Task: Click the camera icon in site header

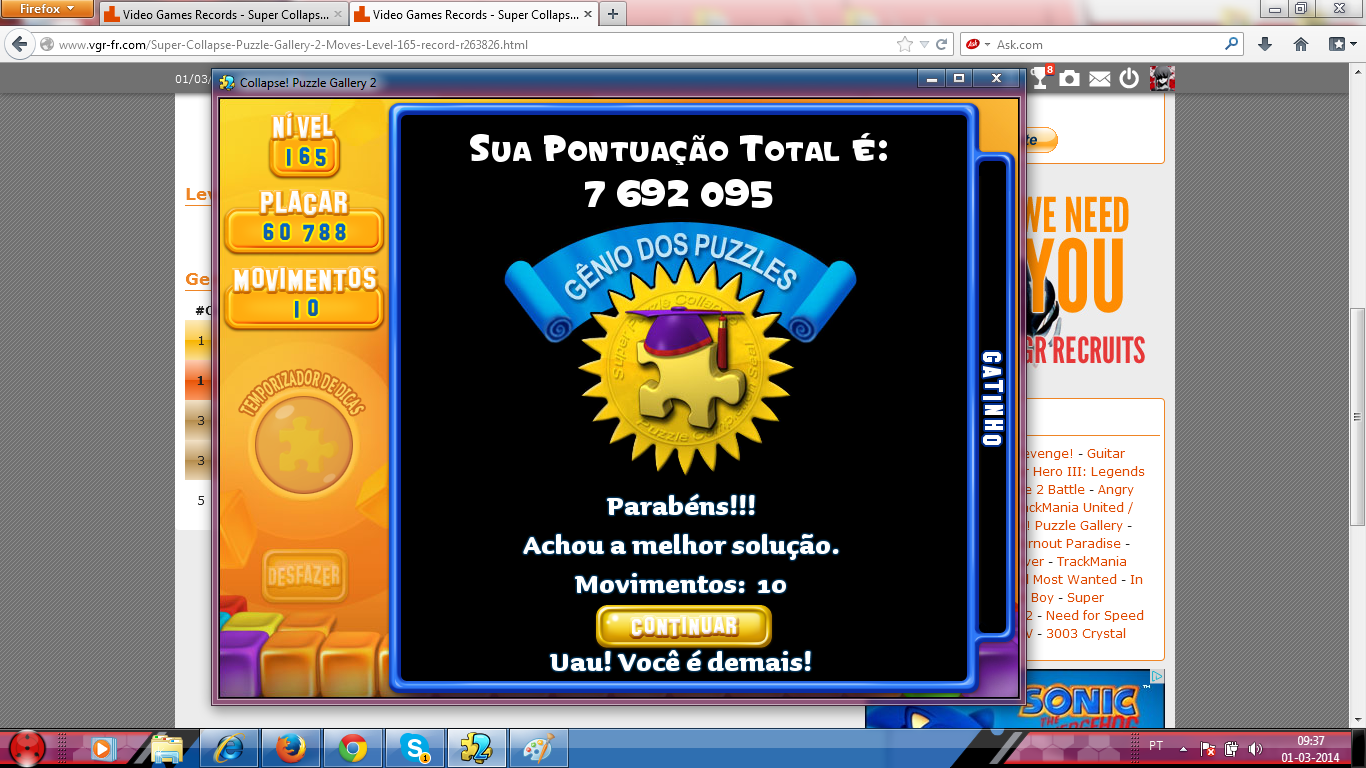Action: point(1070,78)
